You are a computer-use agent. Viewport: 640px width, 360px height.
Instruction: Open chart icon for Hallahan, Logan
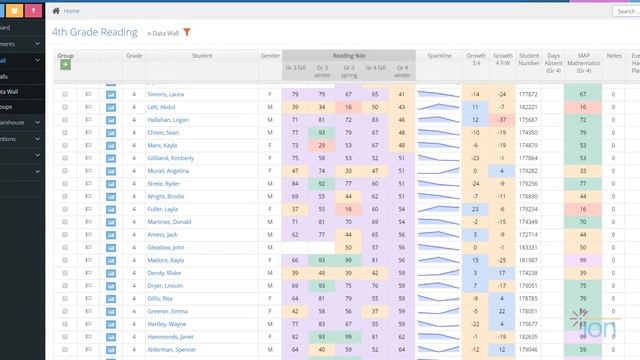[111, 120]
